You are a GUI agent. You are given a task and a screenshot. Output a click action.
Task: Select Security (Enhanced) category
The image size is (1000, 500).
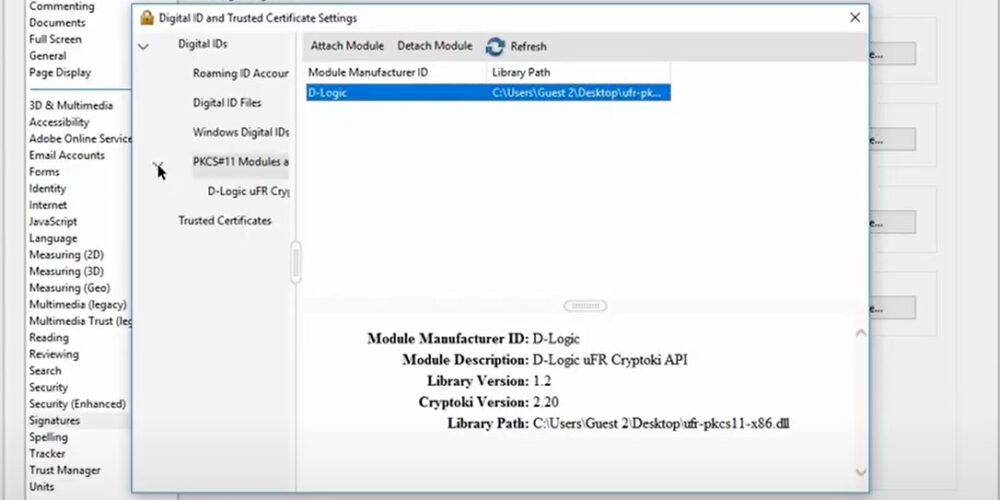pyautogui.click(x=77, y=404)
